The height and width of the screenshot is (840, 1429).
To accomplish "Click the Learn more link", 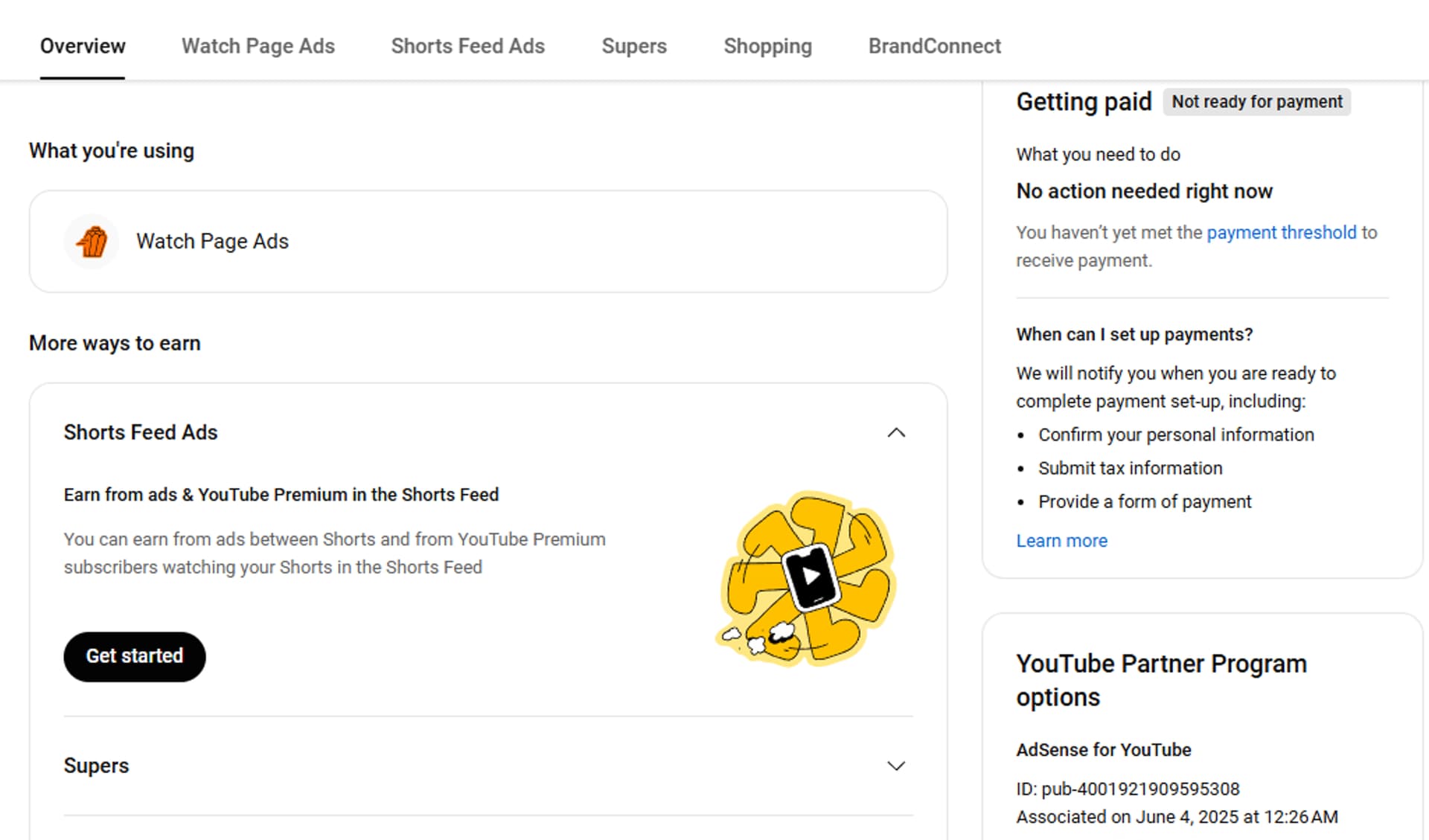I will tap(1061, 541).
